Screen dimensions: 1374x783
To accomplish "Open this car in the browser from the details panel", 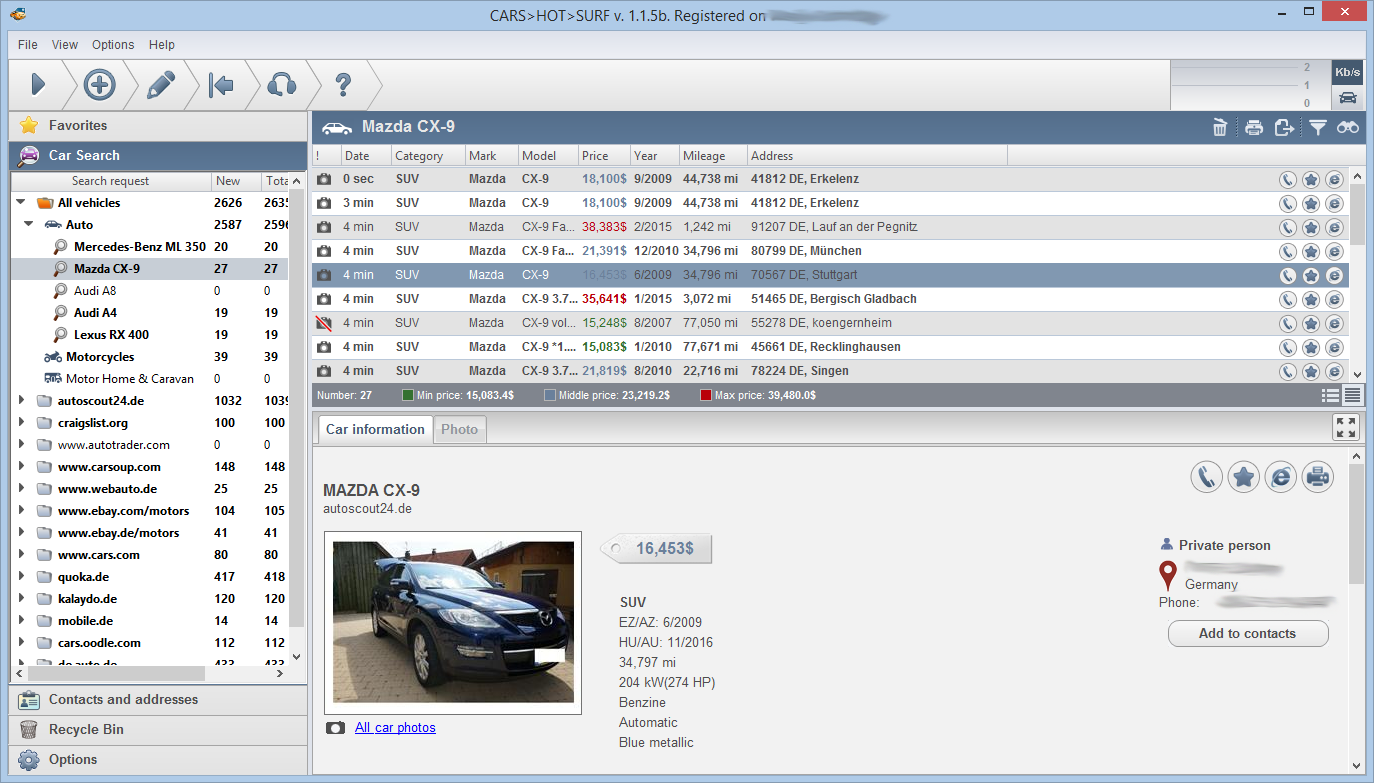I will pyautogui.click(x=1281, y=477).
